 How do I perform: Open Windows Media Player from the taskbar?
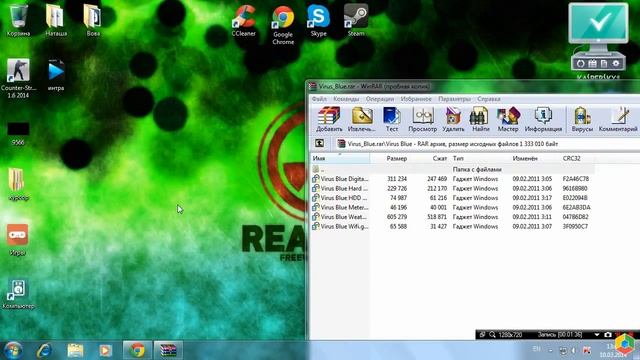tap(106, 351)
